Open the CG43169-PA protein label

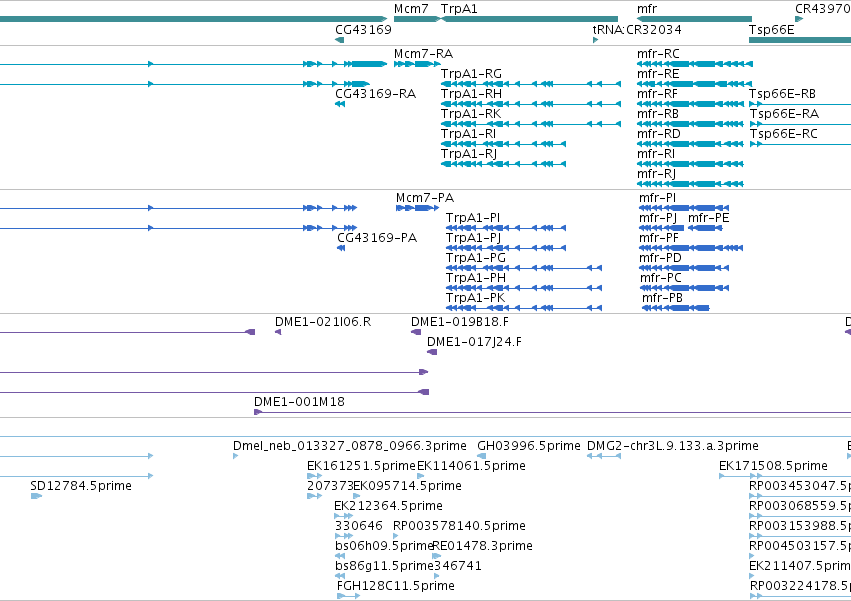[377, 238]
